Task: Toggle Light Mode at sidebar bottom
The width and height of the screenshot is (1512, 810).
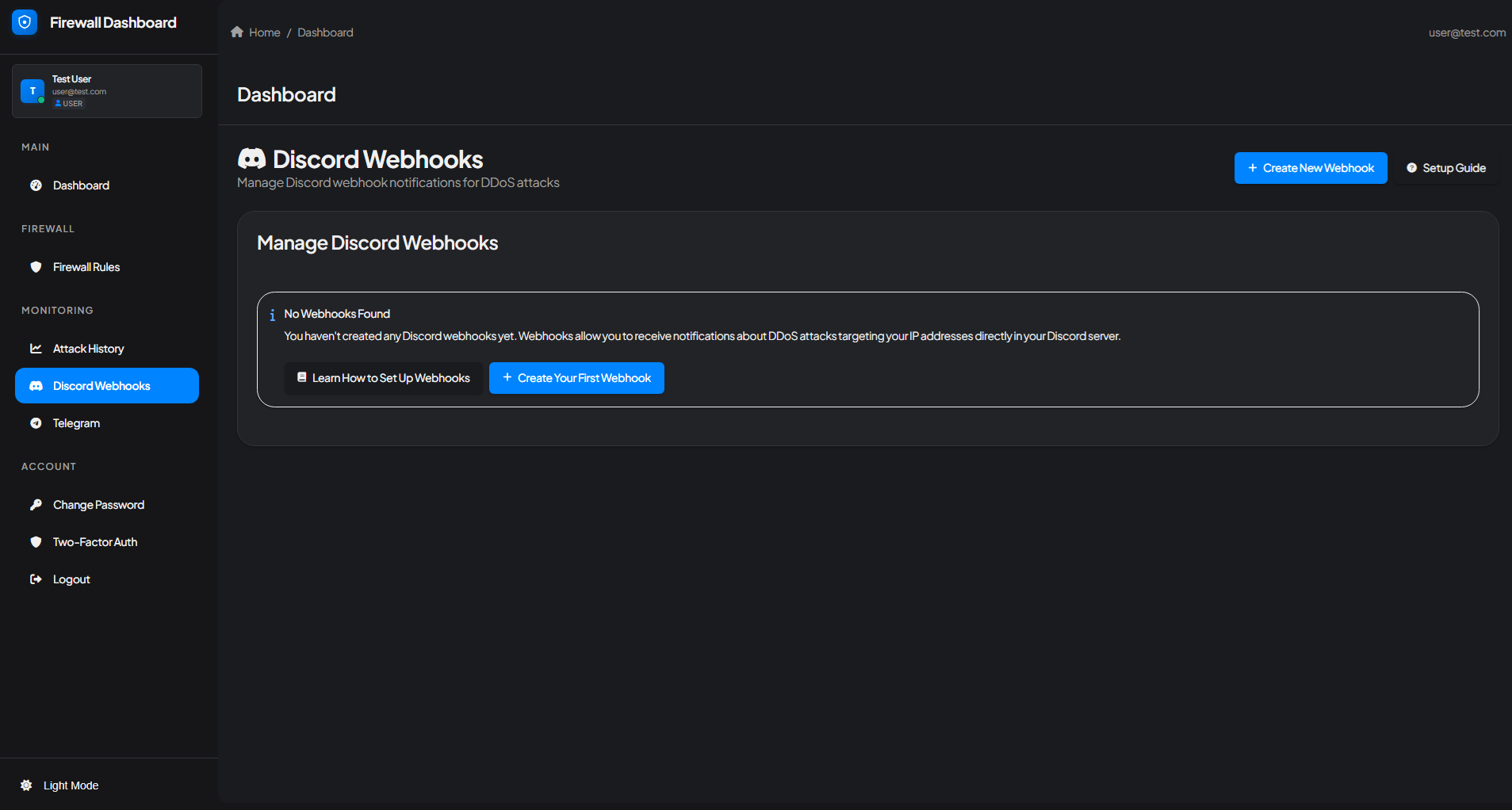Action: tap(59, 785)
